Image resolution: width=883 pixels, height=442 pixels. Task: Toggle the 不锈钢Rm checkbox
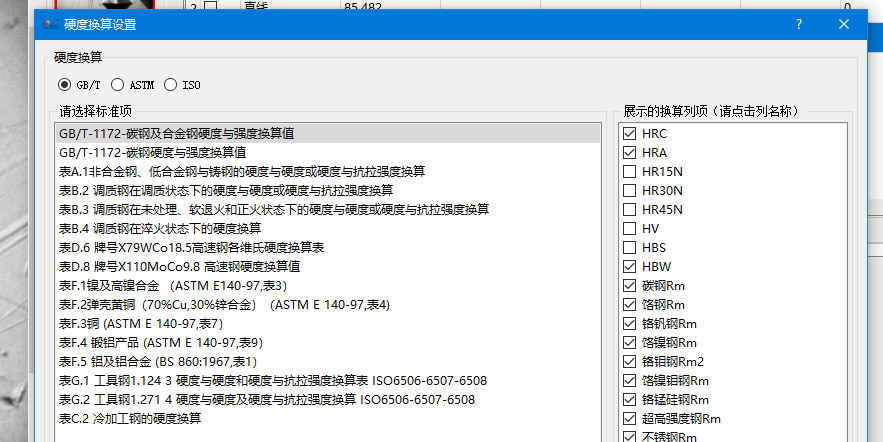(629, 437)
